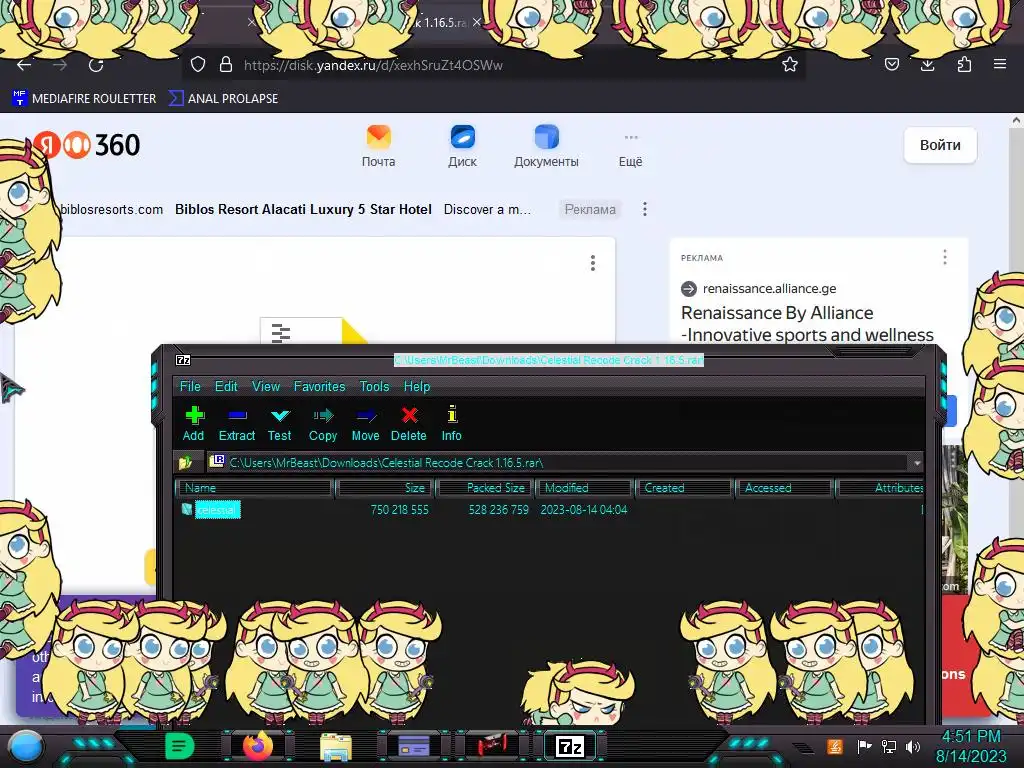The image size is (1024, 768).
Task: Click the Copy toolbar icon in 7-Zip
Action: coord(323,423)
